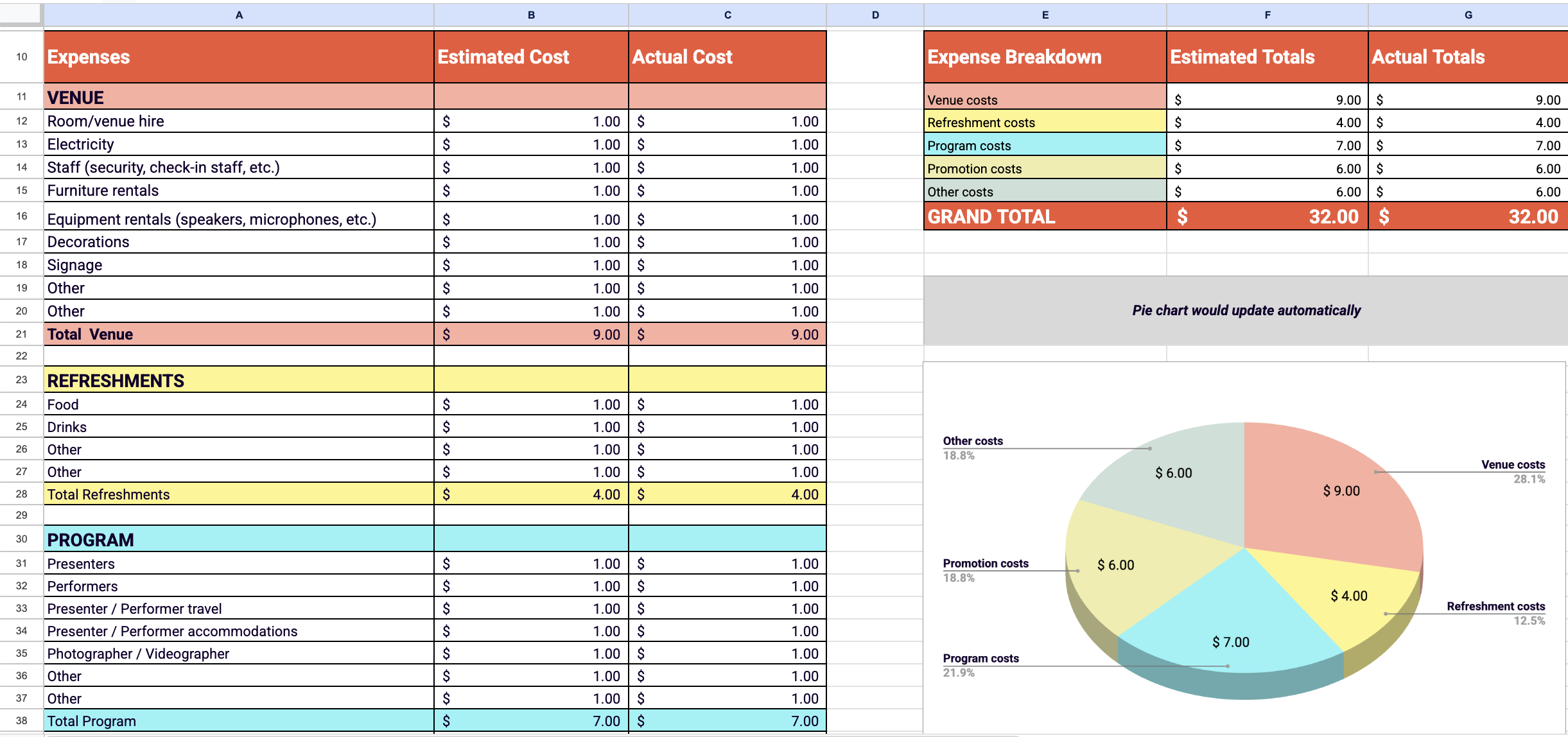Select column B header
This screenshot has width=1568, height=737.
pyautogui.click(x=531, y=15)
